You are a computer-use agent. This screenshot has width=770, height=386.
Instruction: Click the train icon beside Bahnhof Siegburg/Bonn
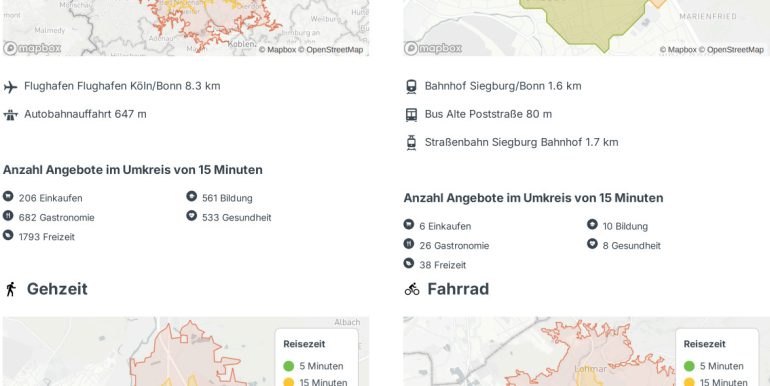(x=412, y=86)
